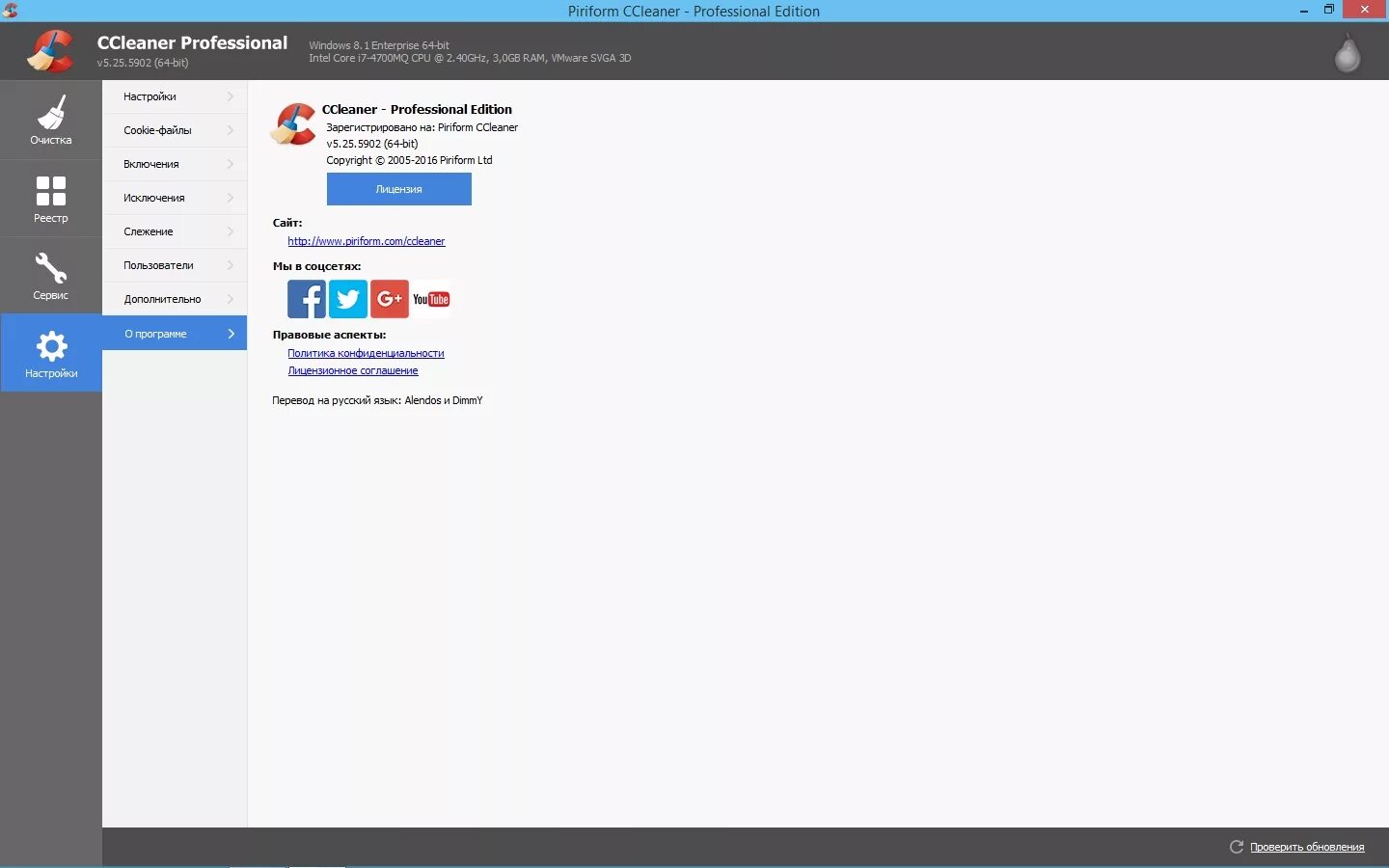Restore down the CCleaner window
The height and width of the screenshot is (868, 1389).
pyautogui.click(x=1329, y=10)
